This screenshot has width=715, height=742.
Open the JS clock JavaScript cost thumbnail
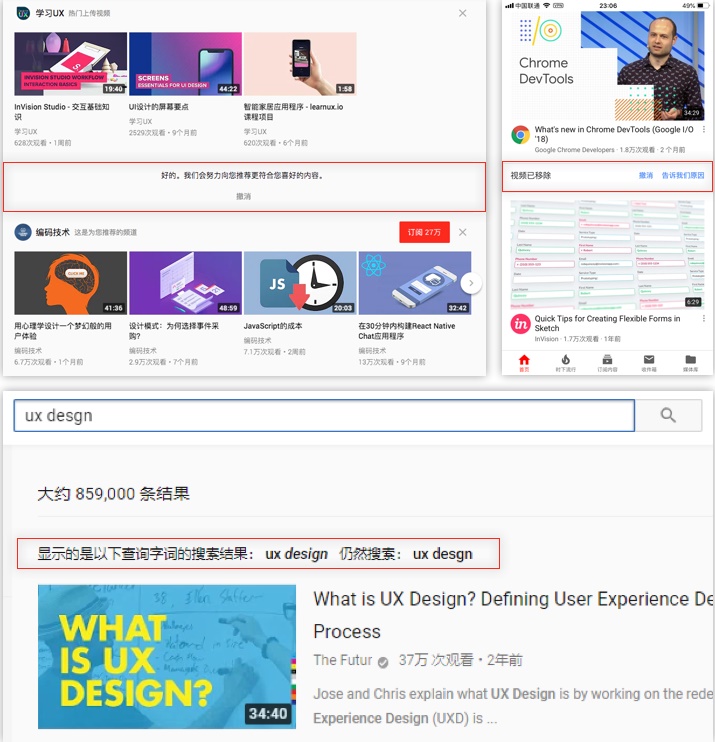300,283
